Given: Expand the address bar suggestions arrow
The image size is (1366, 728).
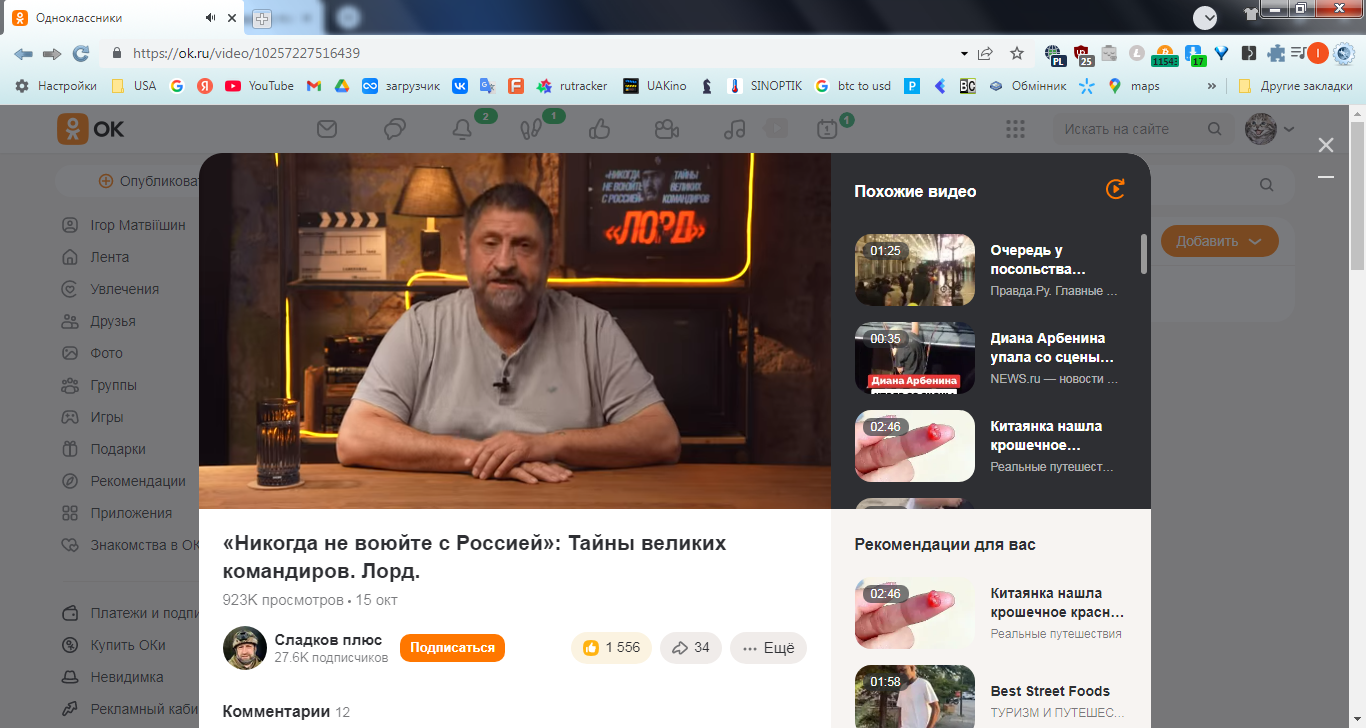Looking at the screenshot, I should pyautogui.click(x=964, y=53).
